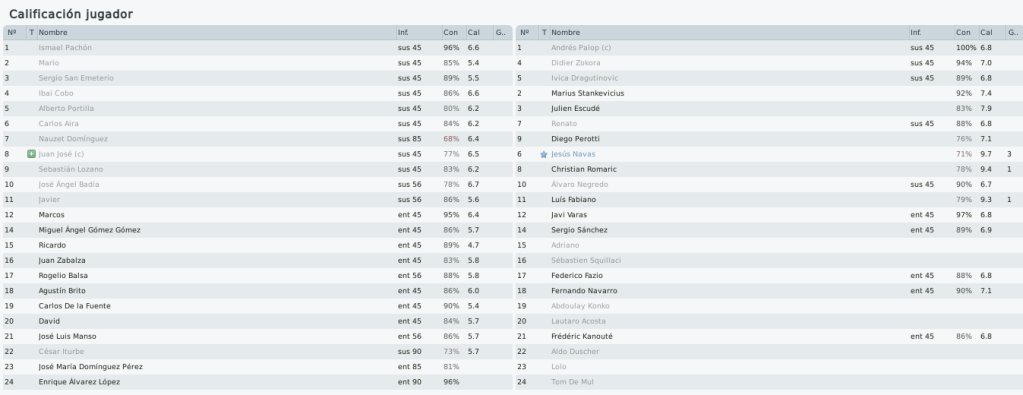Click left table Nº column header

point(14,32)
